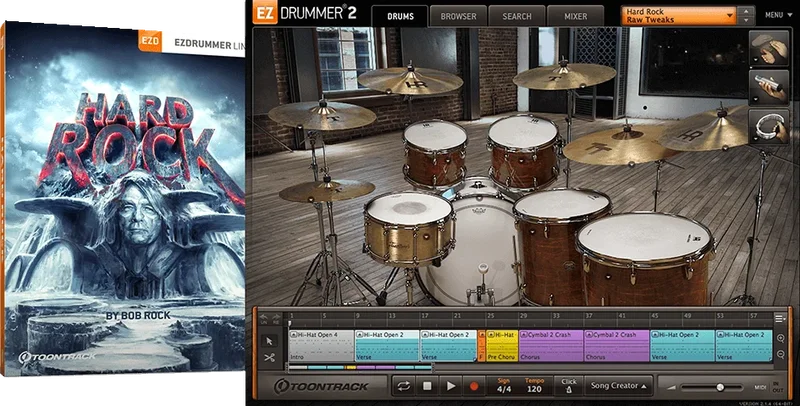Switch to the Drums tab
800x406 pixels.
401,16
